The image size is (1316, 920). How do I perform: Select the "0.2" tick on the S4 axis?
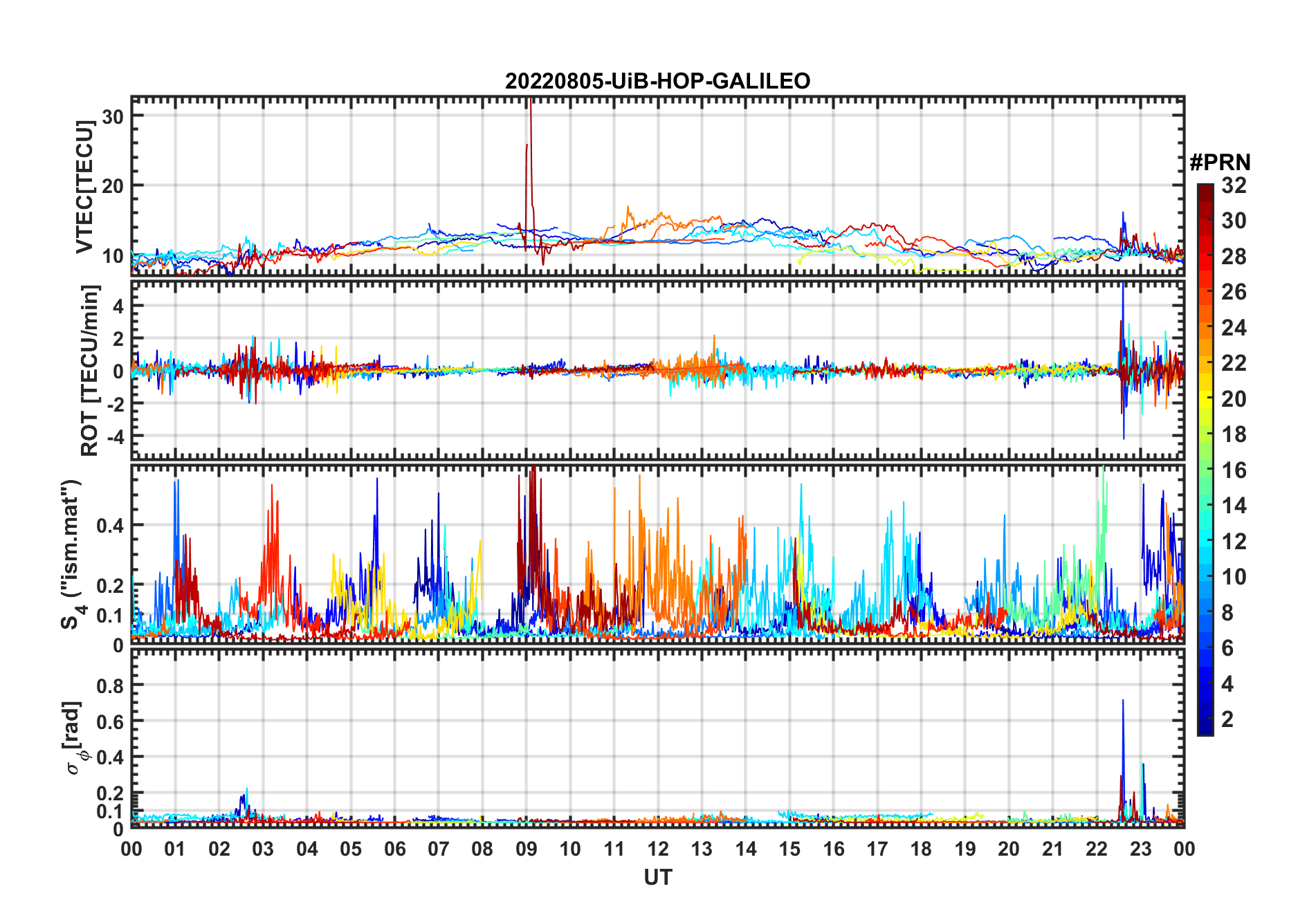click(x=110, y=586)
